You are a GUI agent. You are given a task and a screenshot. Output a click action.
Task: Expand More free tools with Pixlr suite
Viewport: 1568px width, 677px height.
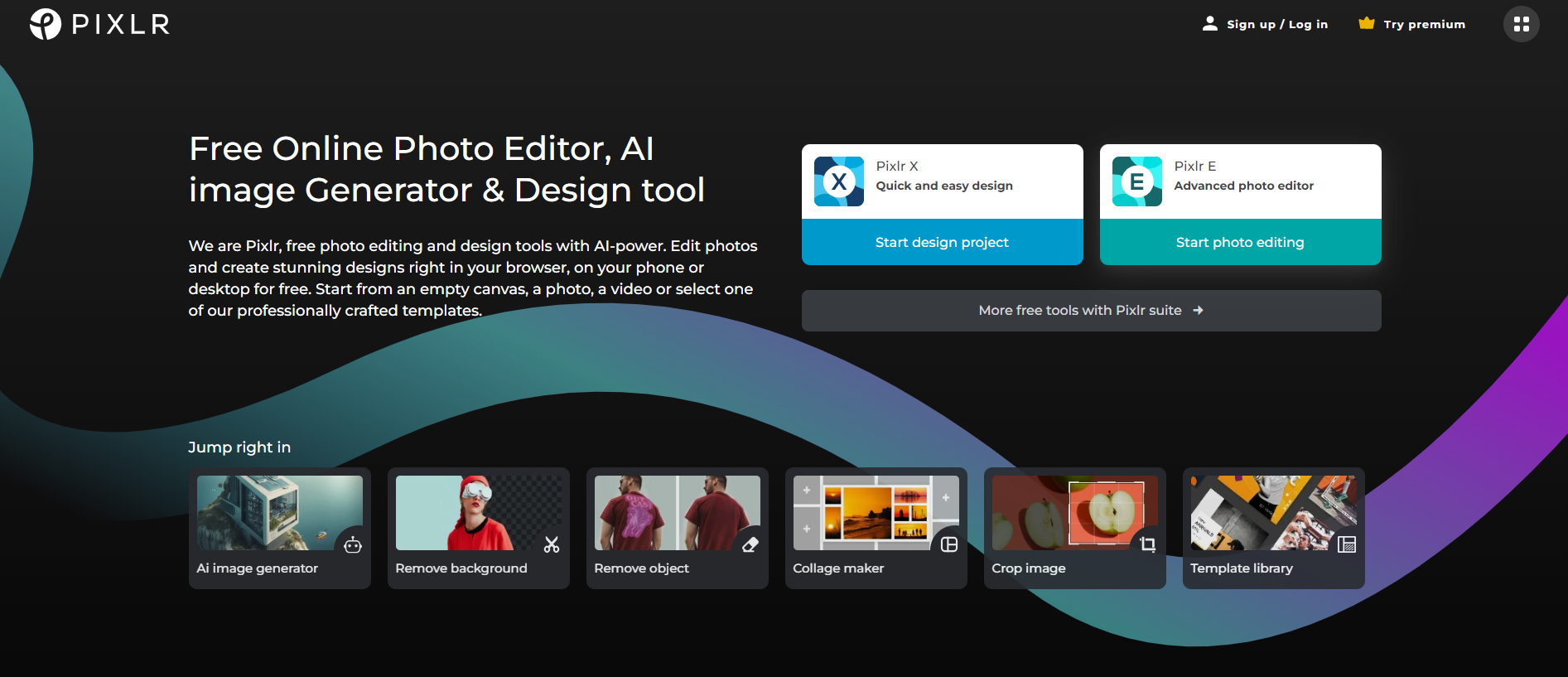point(1091,311)
